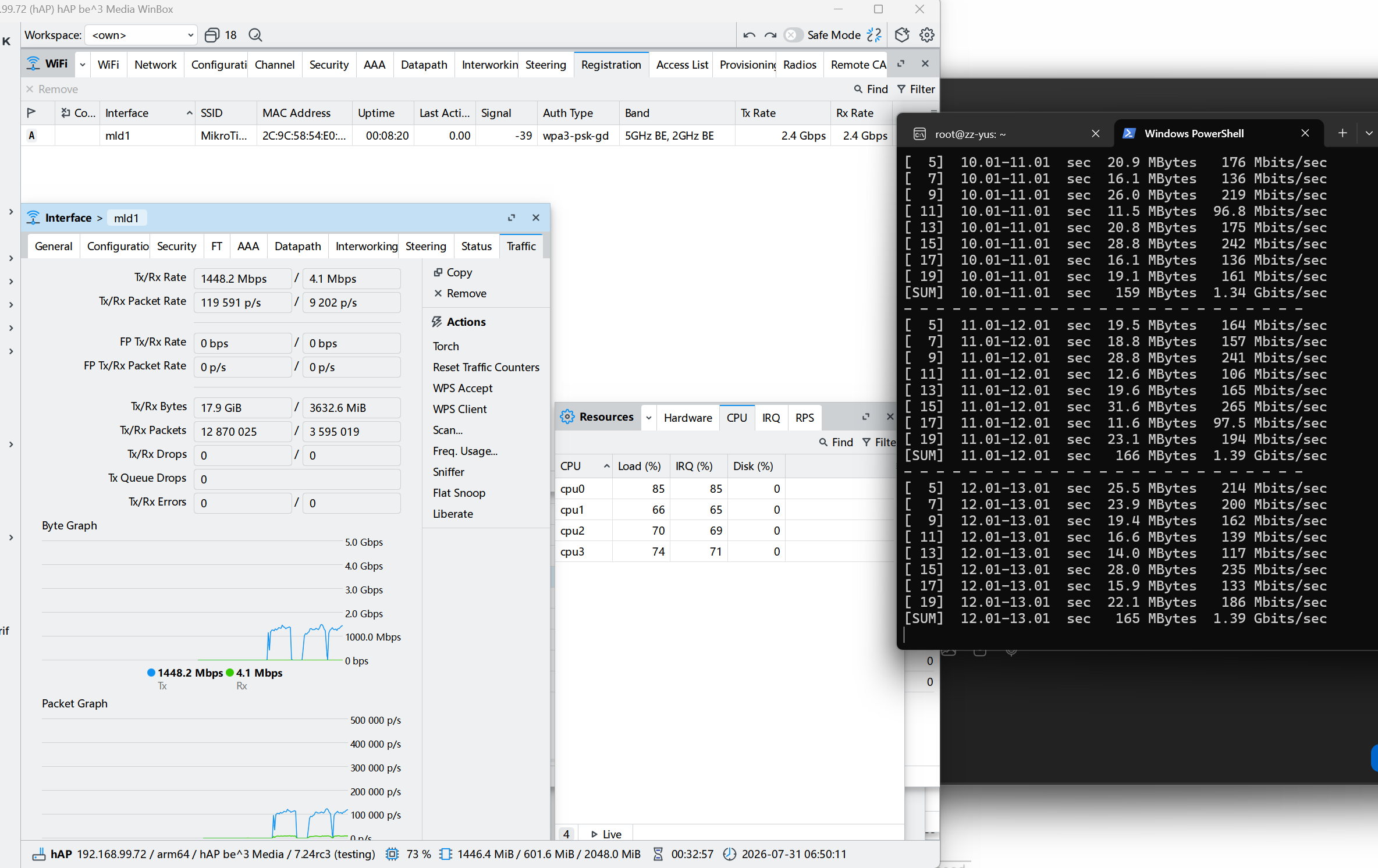The width and height of the screenshot is (1378, 868).
Task: Close the Interface mld1 window
Action: (x=536, y=218)
